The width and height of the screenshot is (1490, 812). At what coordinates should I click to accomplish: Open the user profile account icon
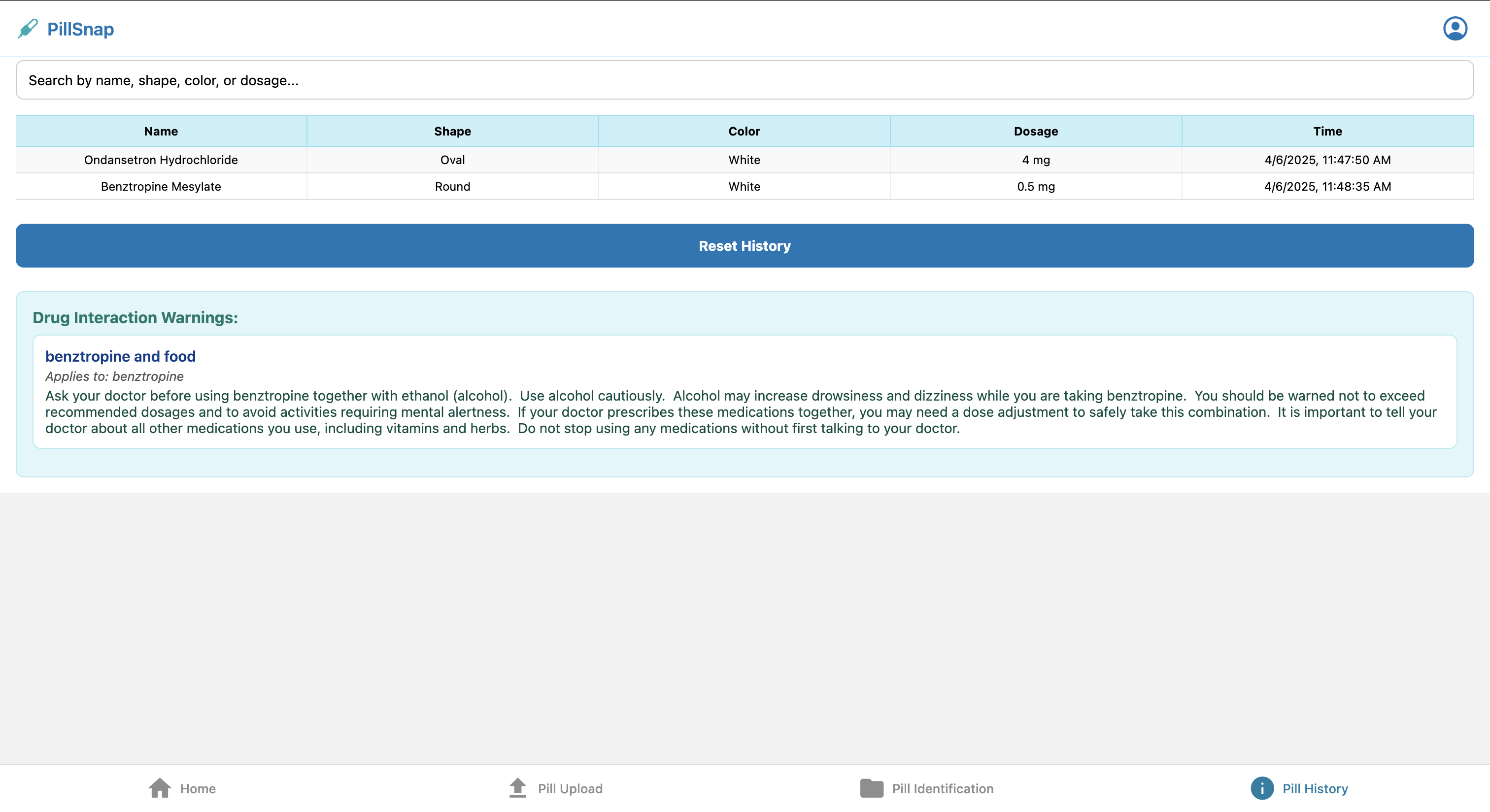point(1455,29)
